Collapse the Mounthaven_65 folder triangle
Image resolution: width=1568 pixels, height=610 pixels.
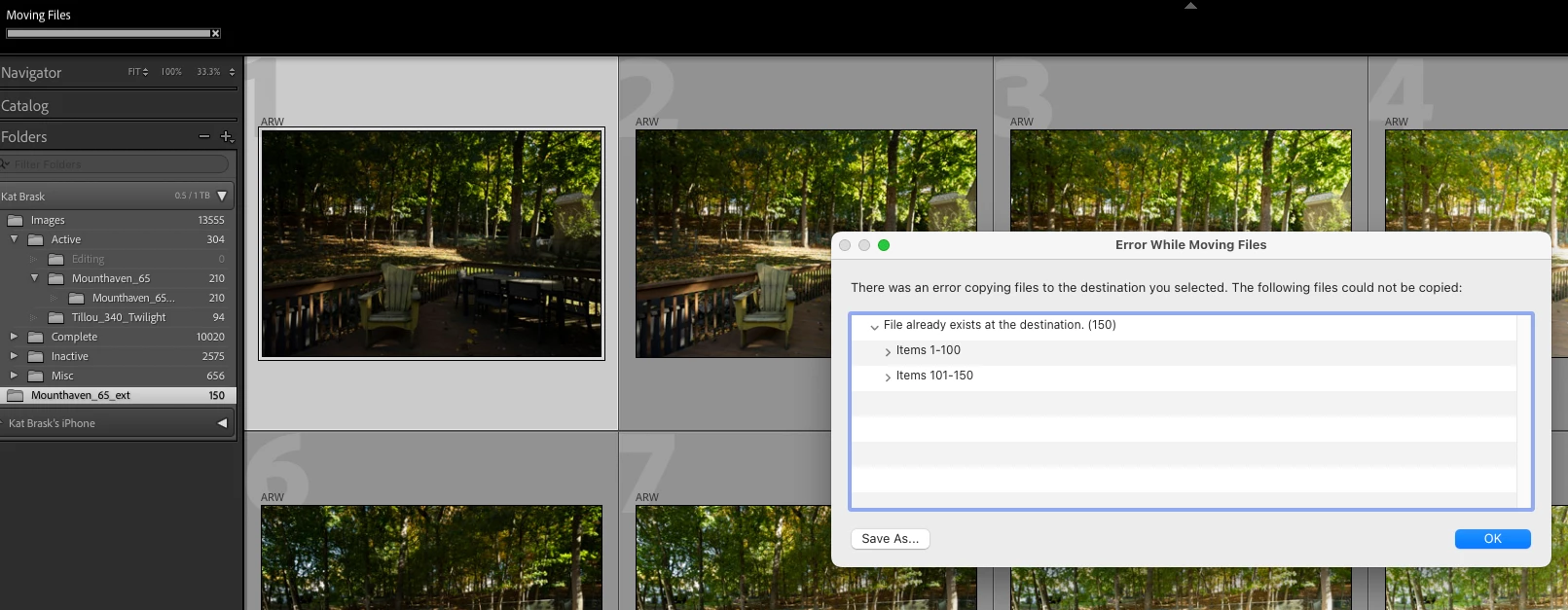[x=34, y=278]
